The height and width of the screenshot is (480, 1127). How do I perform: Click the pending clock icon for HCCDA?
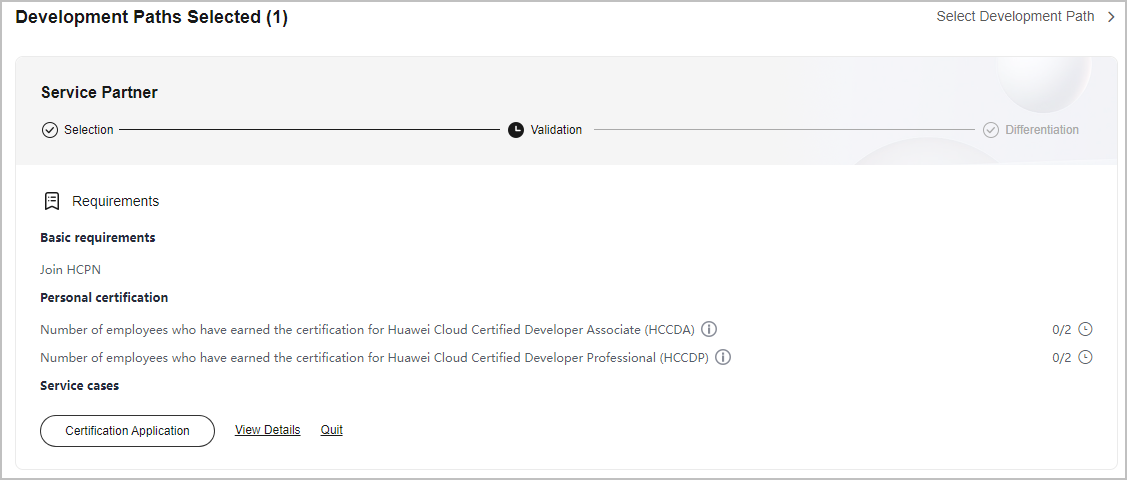click(1086, 329)
